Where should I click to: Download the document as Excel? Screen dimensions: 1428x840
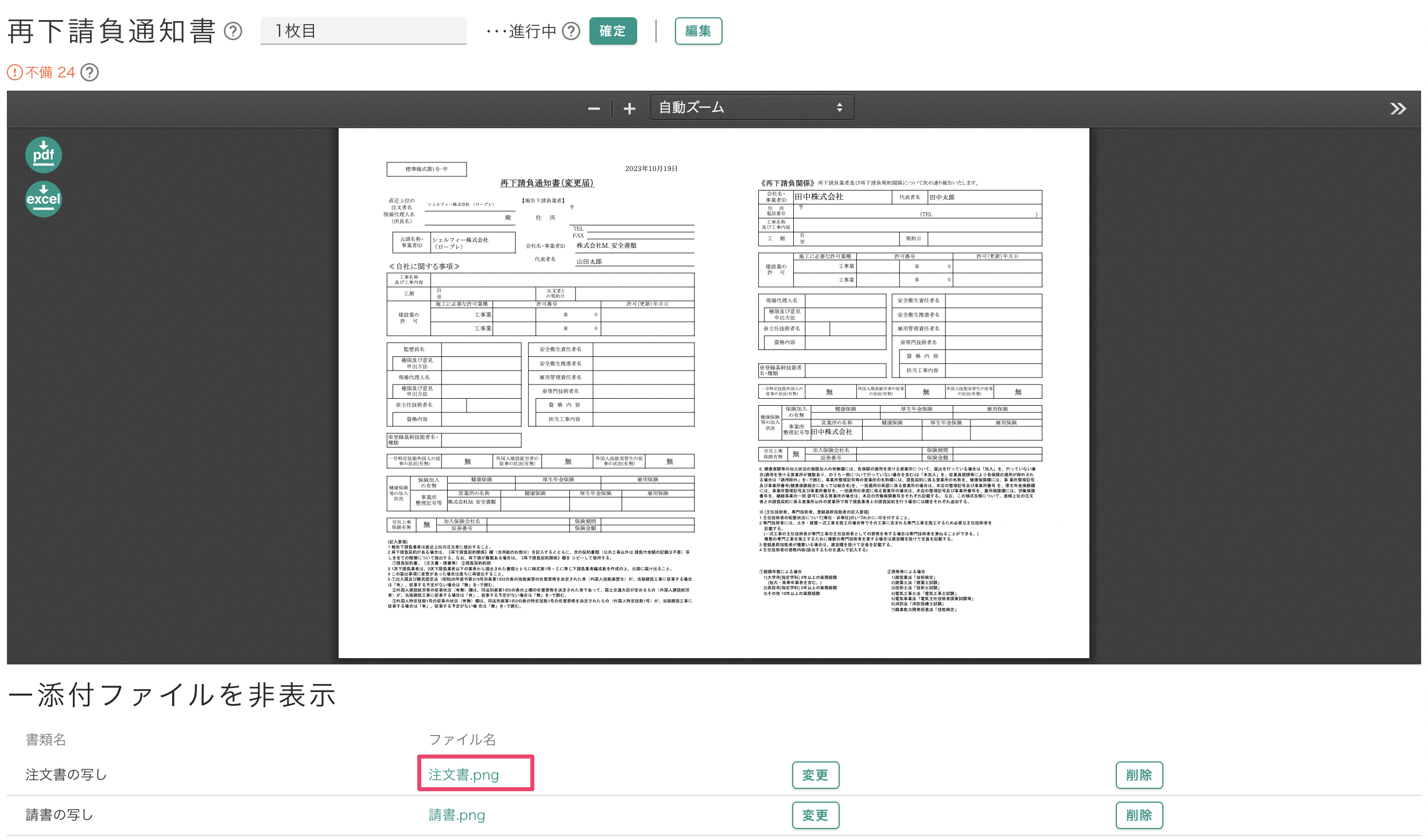click(x=43, y=199)
